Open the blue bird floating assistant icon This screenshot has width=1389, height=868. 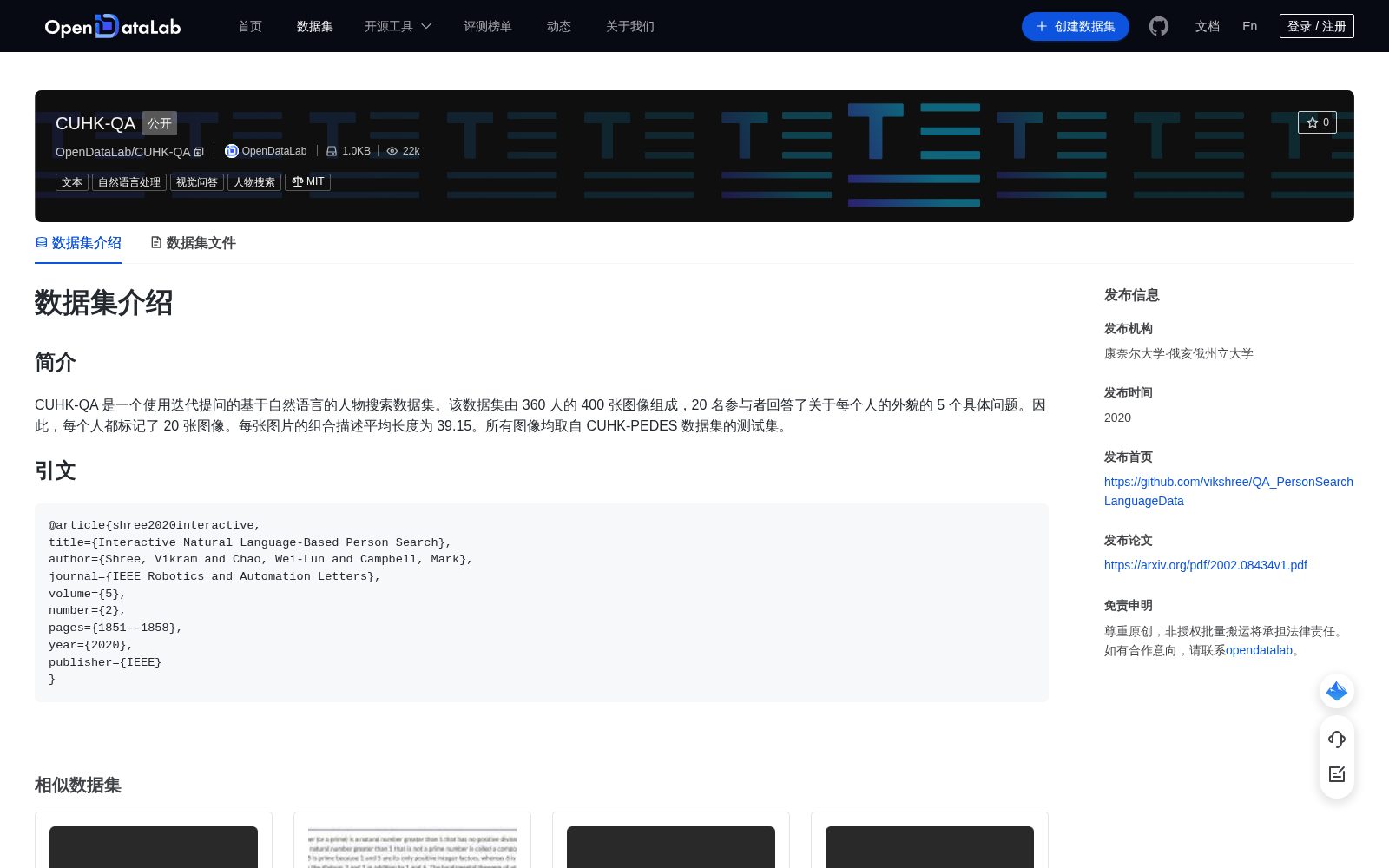[1337, 691]
